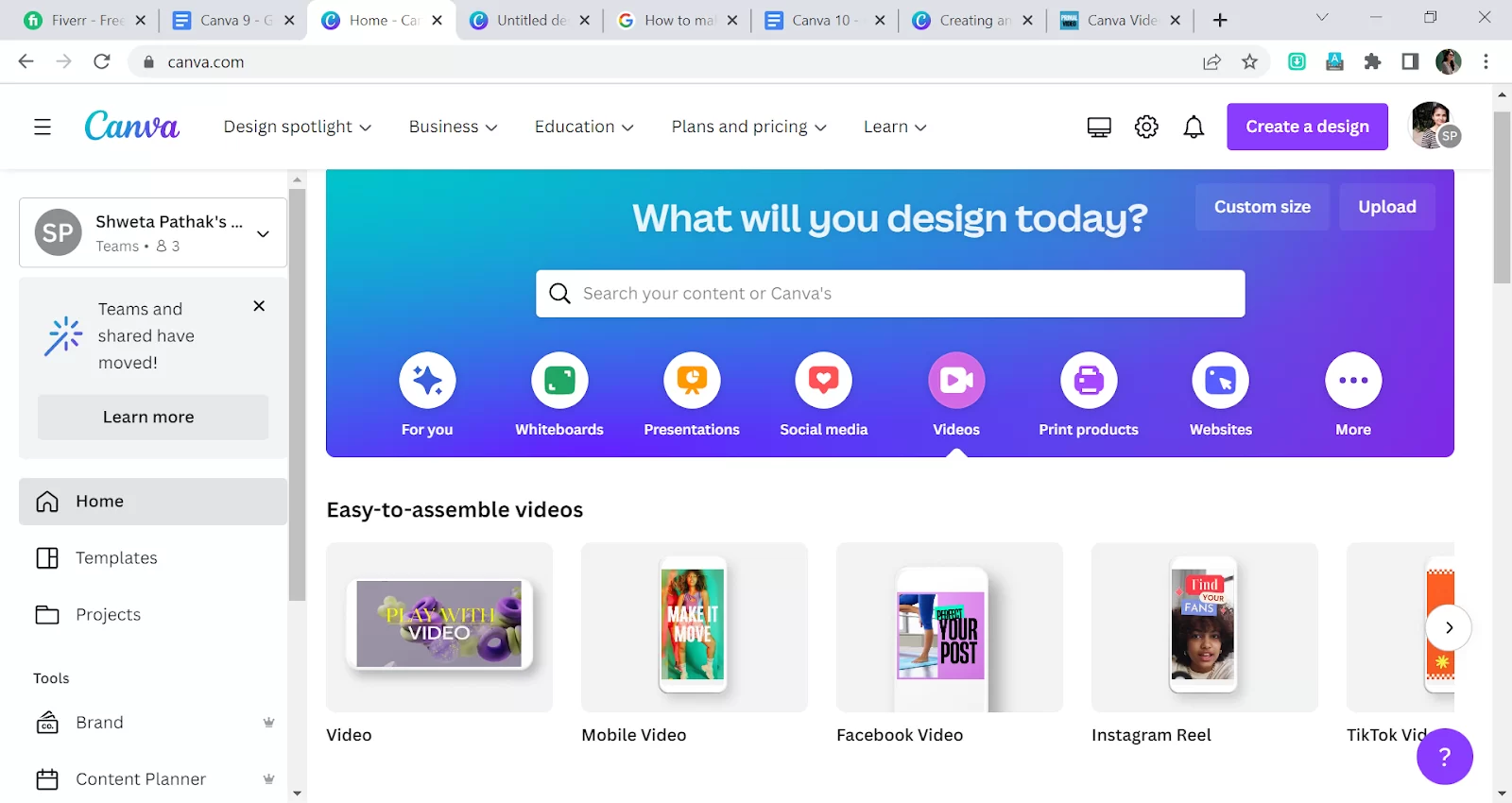Click the Create a design button
Screen dimensions: 1512x803
click(1307, 127)
